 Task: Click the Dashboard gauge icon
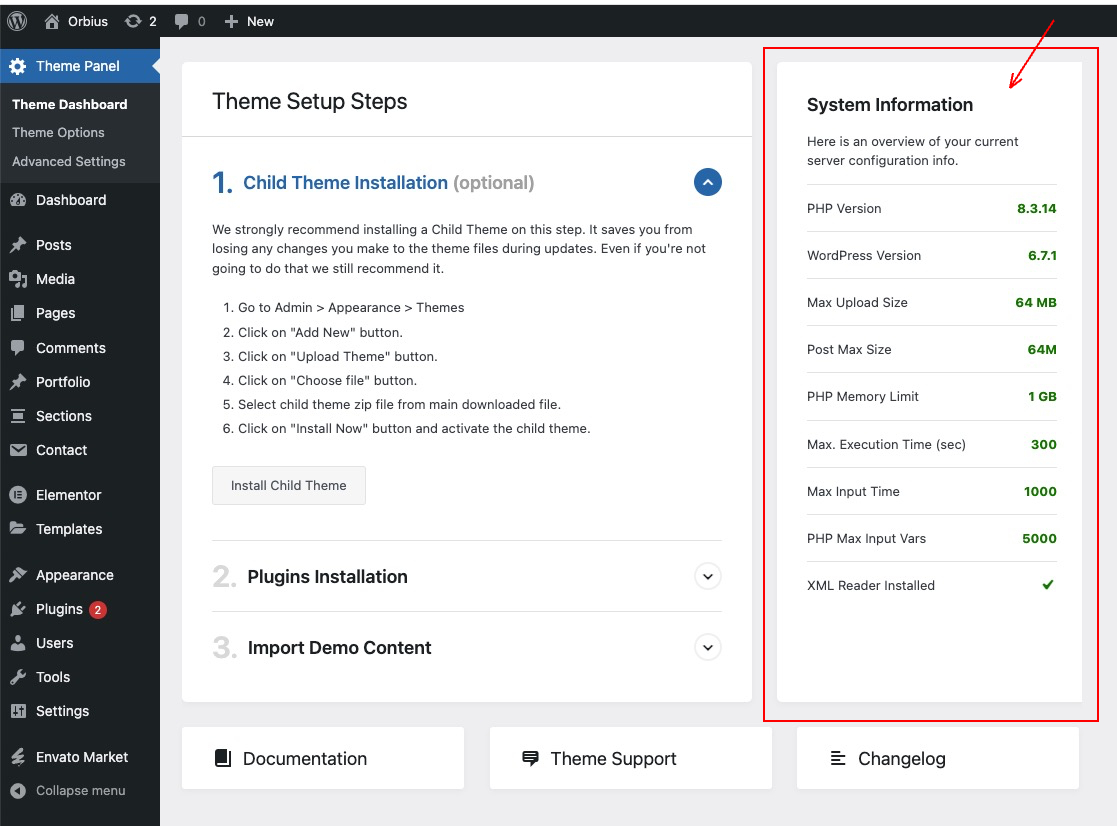(x=18, y=200)
